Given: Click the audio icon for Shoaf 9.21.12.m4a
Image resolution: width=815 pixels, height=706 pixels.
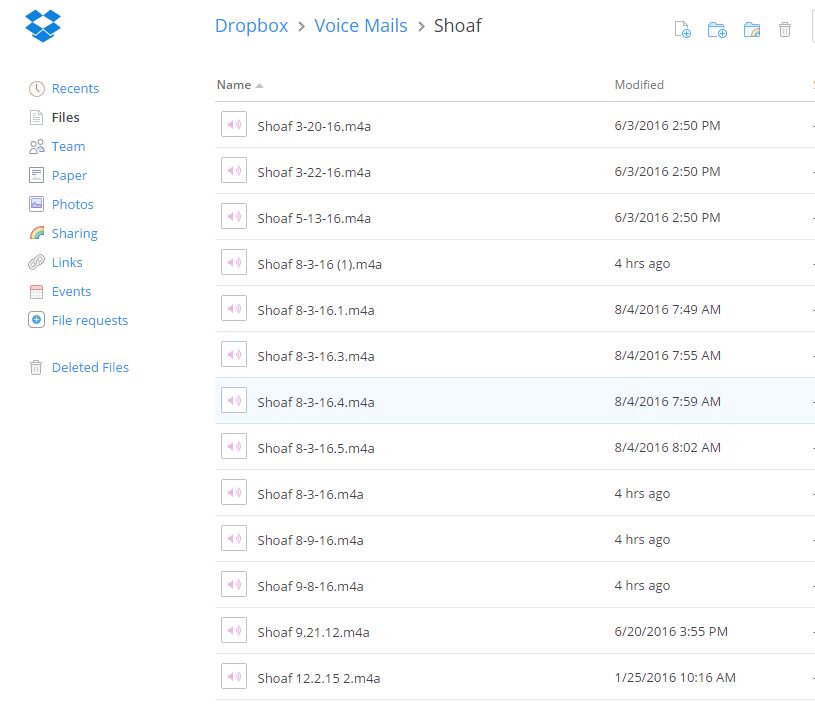Looking at the screenshot, I should tap(234, 631).
